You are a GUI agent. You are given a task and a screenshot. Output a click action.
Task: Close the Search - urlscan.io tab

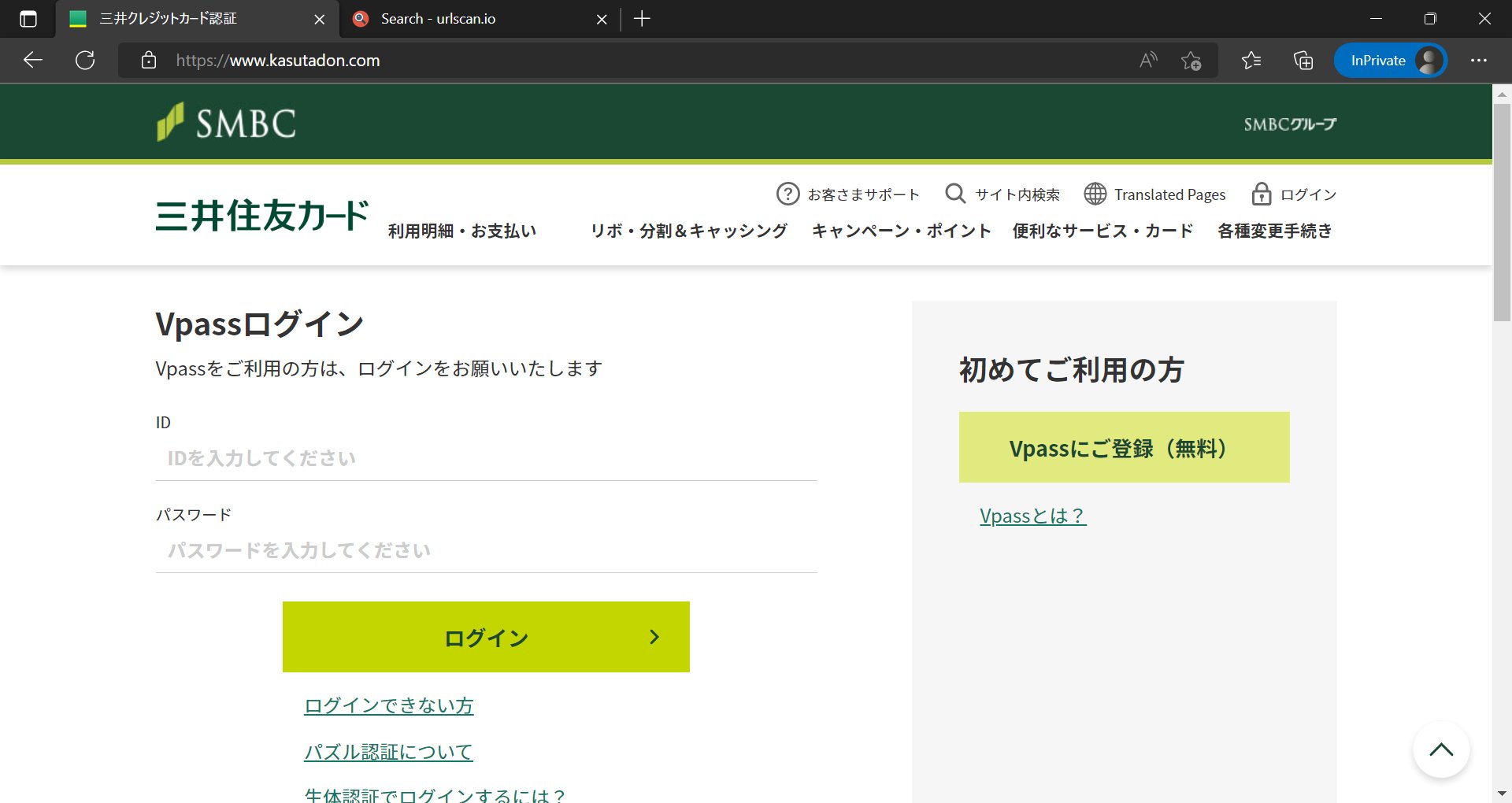pos(602,19)
